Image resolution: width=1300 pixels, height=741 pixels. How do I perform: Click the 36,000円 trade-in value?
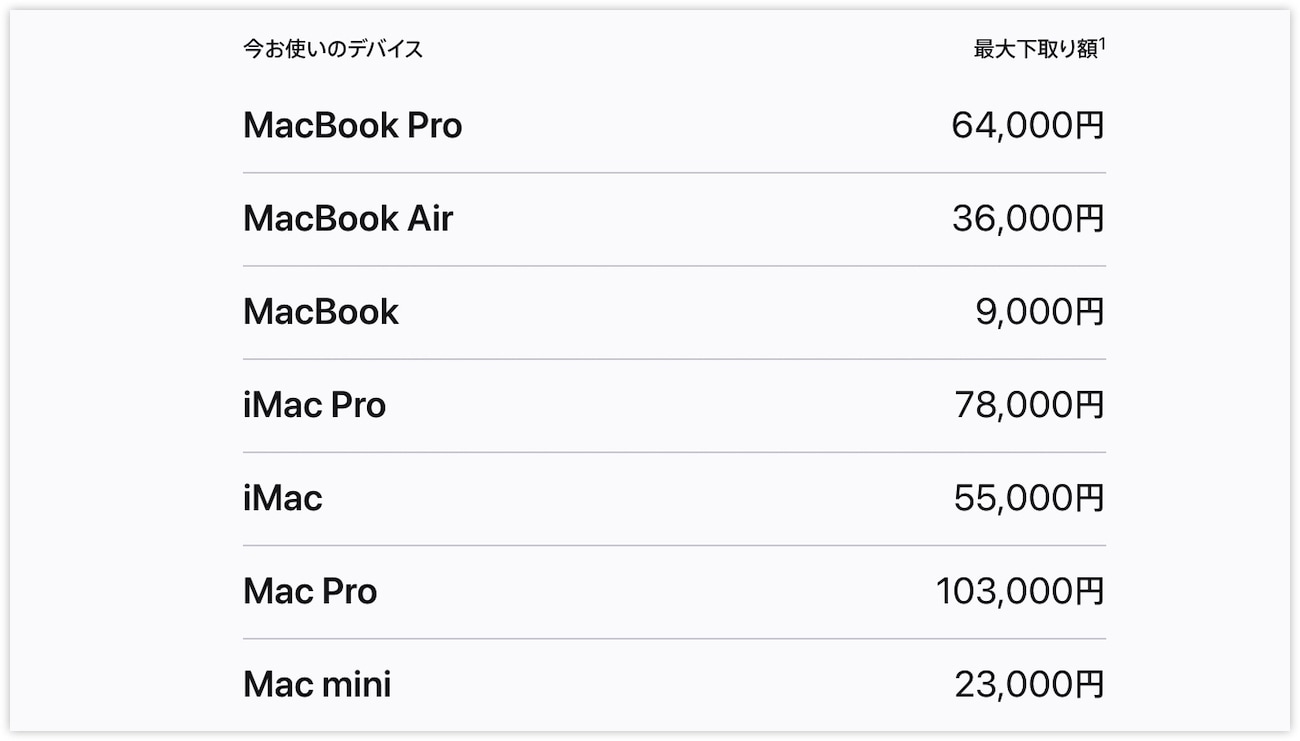click(1028, 219)
